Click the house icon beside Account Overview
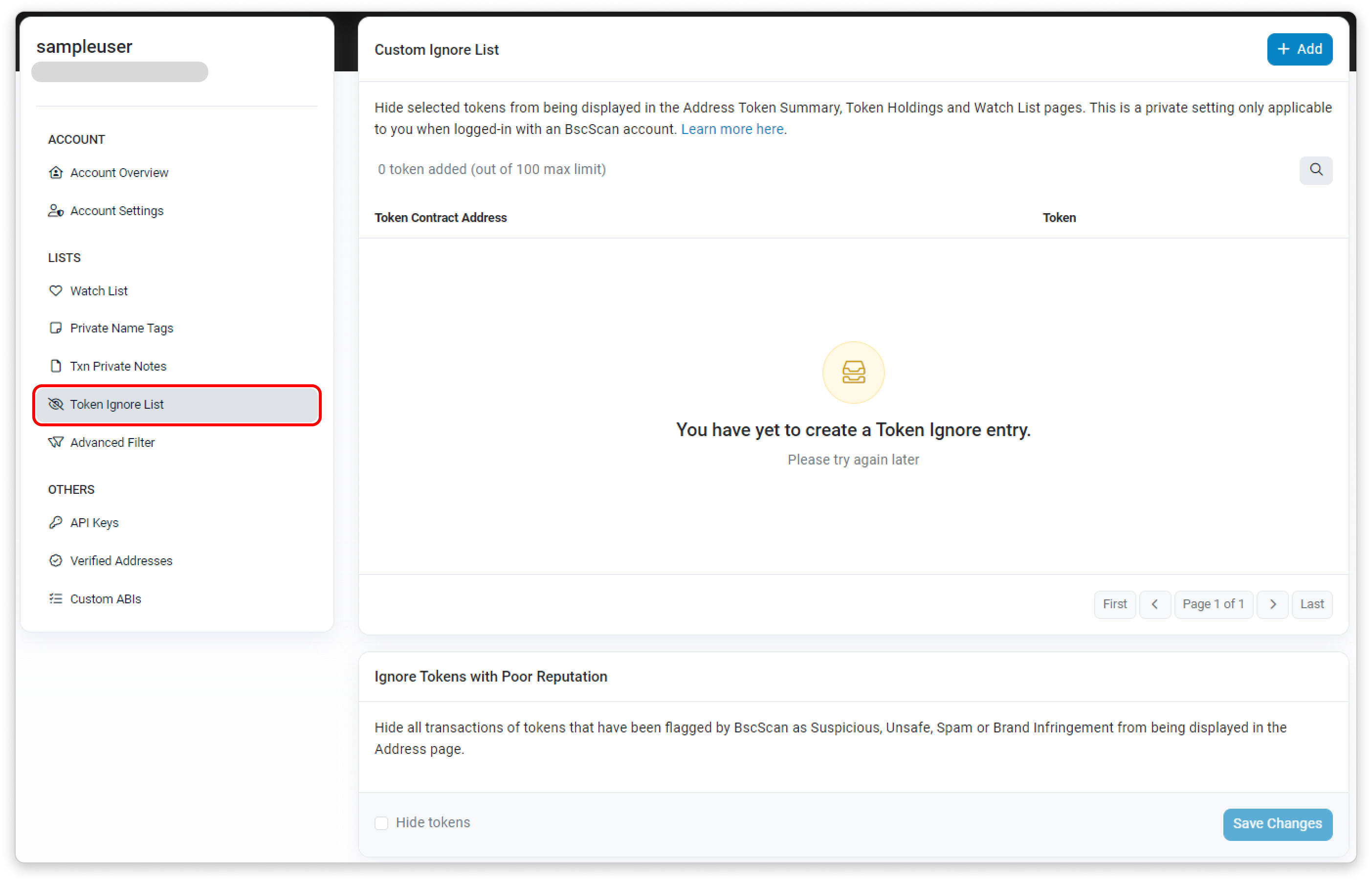Screen dimensions: 1372x882 (x=56, y=173)
